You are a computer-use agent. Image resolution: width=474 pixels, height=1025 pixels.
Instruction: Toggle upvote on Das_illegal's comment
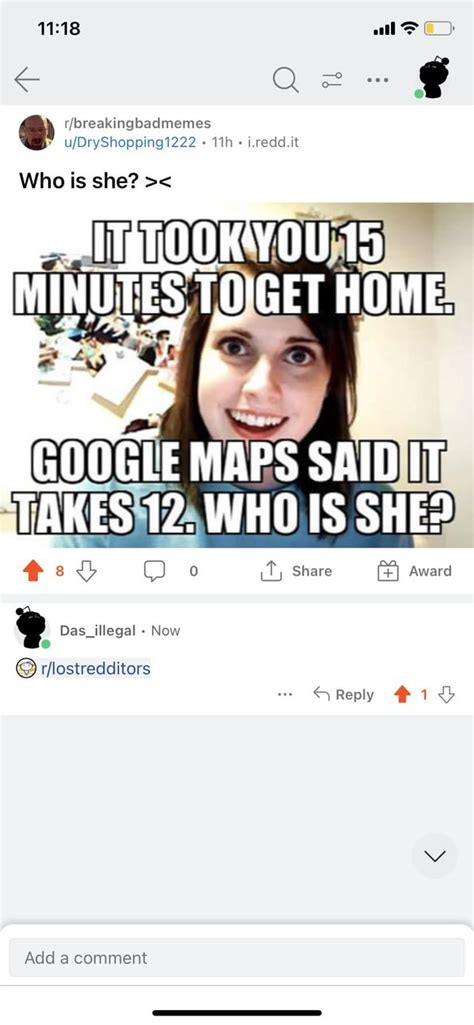pyautogui.click(x=401, y=694)
